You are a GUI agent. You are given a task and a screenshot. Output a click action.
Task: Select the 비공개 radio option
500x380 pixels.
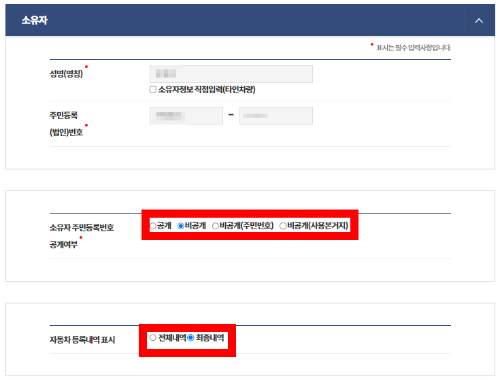click(x=180, y=226)
